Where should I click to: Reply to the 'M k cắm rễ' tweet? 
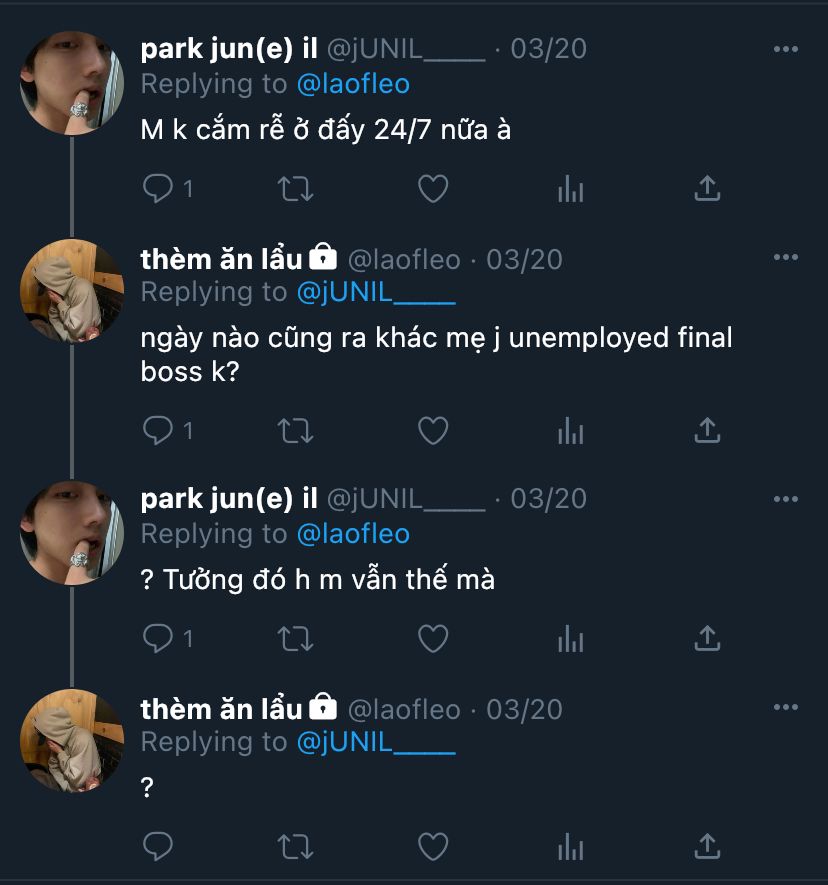(159, 188)
